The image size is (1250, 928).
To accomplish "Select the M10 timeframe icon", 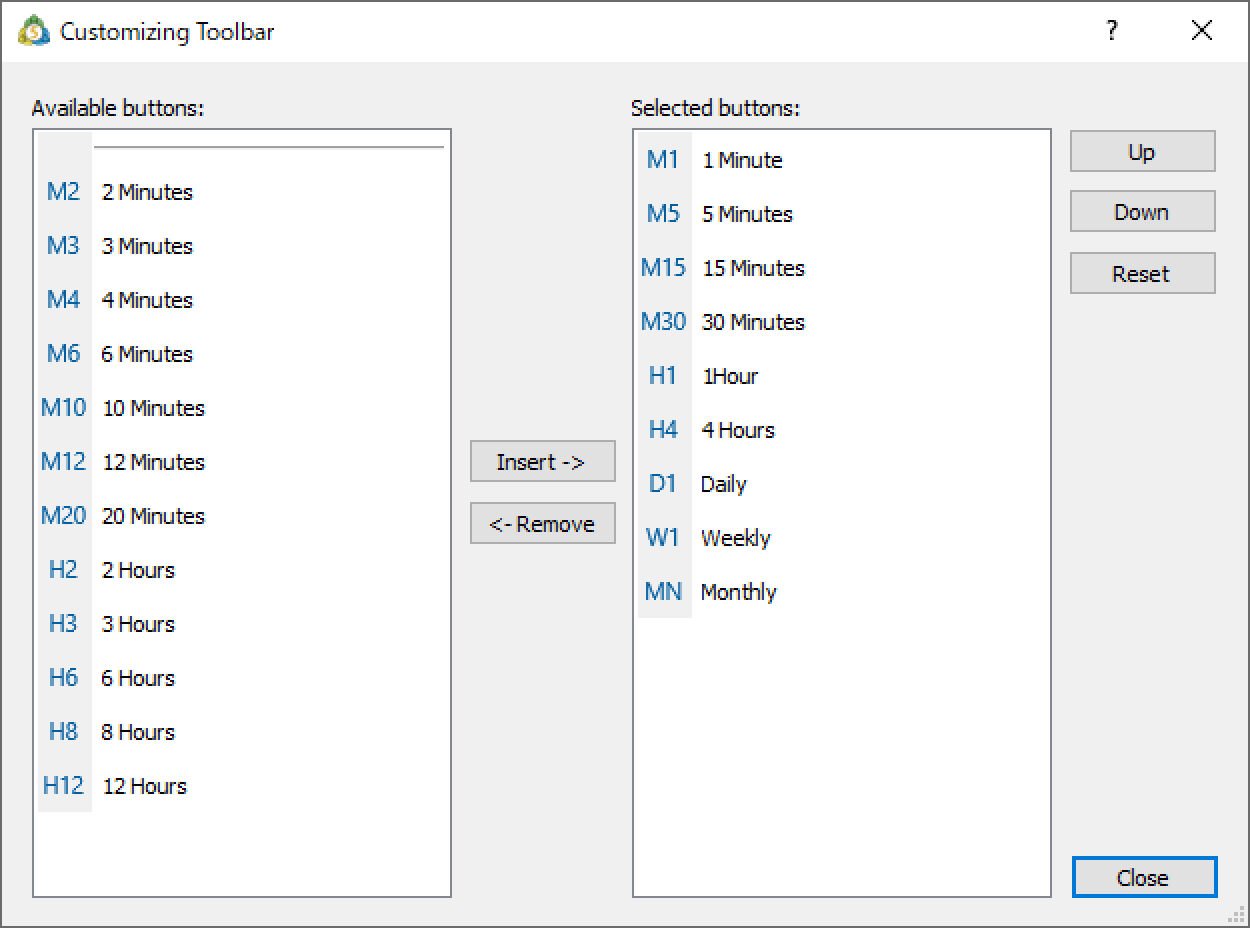I will coord(63,408).
